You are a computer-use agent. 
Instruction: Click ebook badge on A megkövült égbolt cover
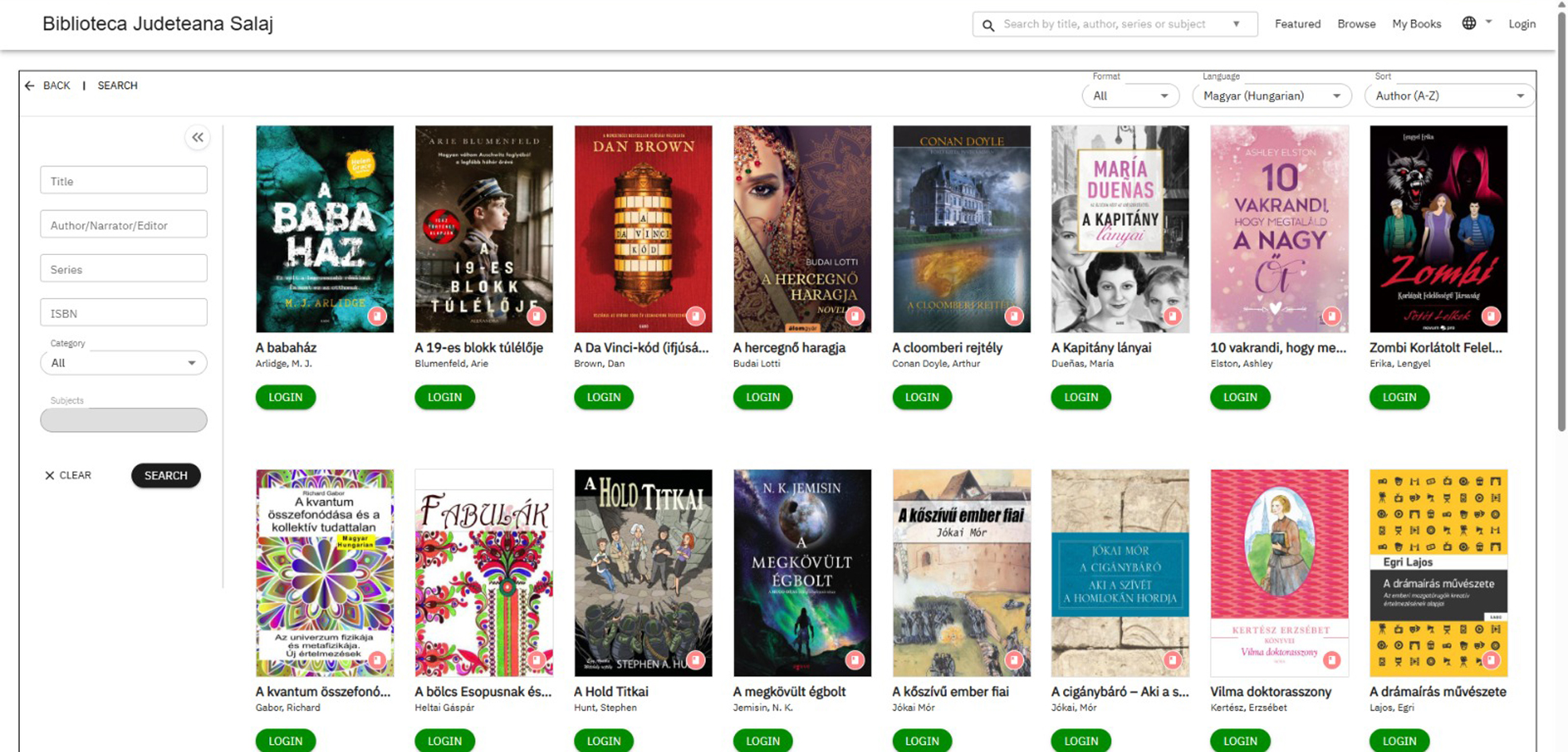(x=854, y=660)
